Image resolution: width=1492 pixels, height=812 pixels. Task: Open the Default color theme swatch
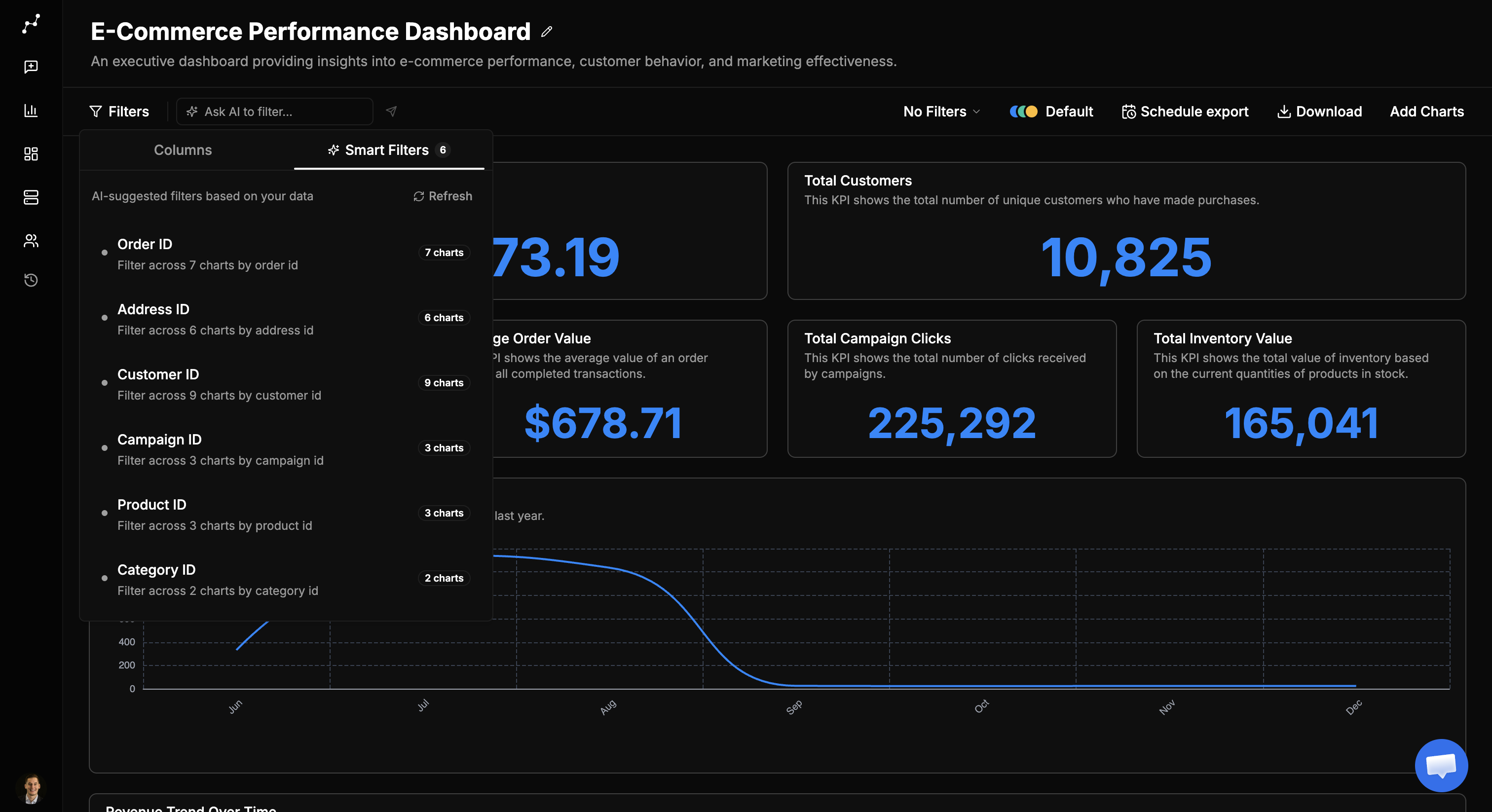pyautogui.click(x=1051, y=111)
